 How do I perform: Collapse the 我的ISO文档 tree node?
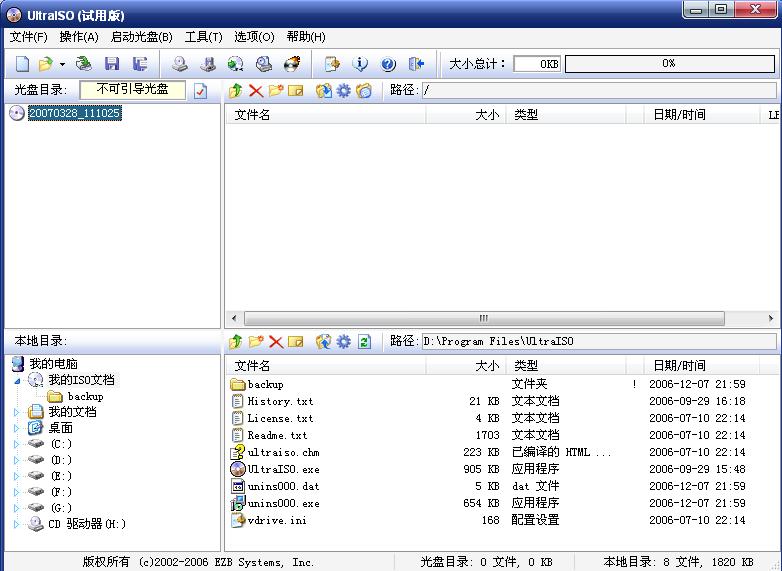tap(17, 381)
